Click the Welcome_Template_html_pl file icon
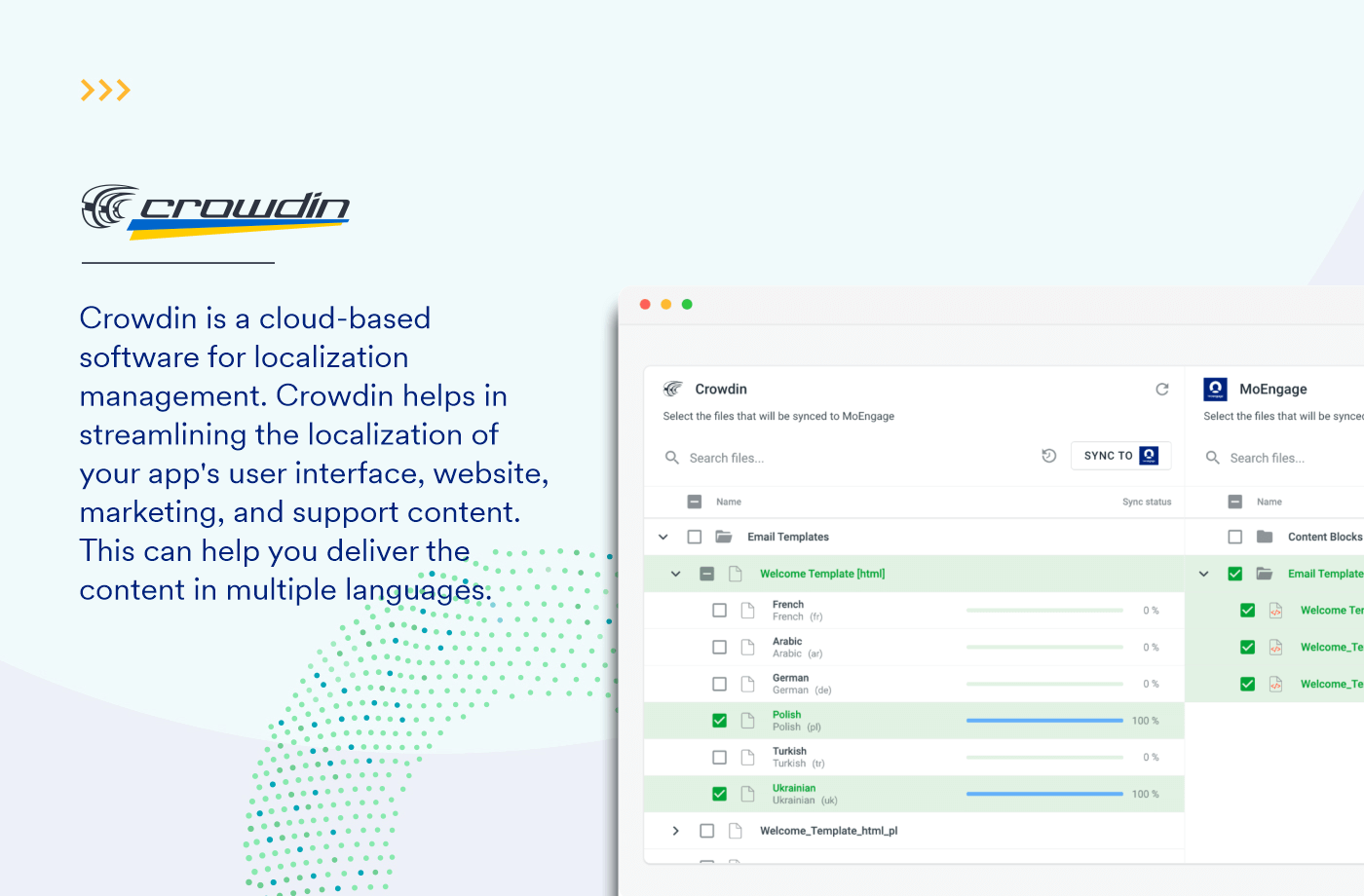1364x896 pixels. coord(738,831)
